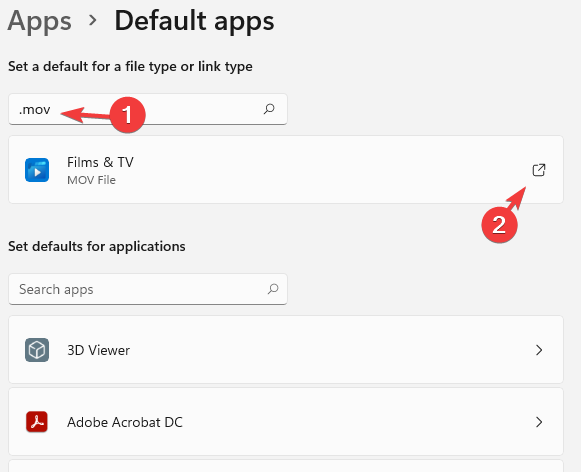The height and width of the screenshot is (472, 581).
Task: Click the Default apps breadcrumb title
Action: 195,21
